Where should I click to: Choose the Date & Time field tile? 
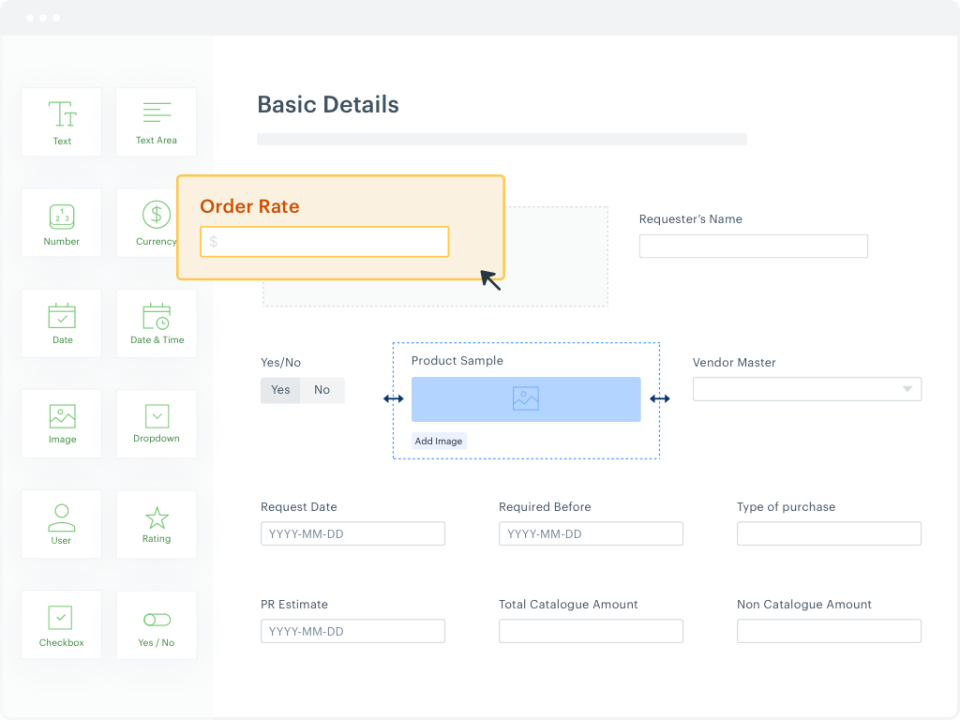tap(156, 323)
